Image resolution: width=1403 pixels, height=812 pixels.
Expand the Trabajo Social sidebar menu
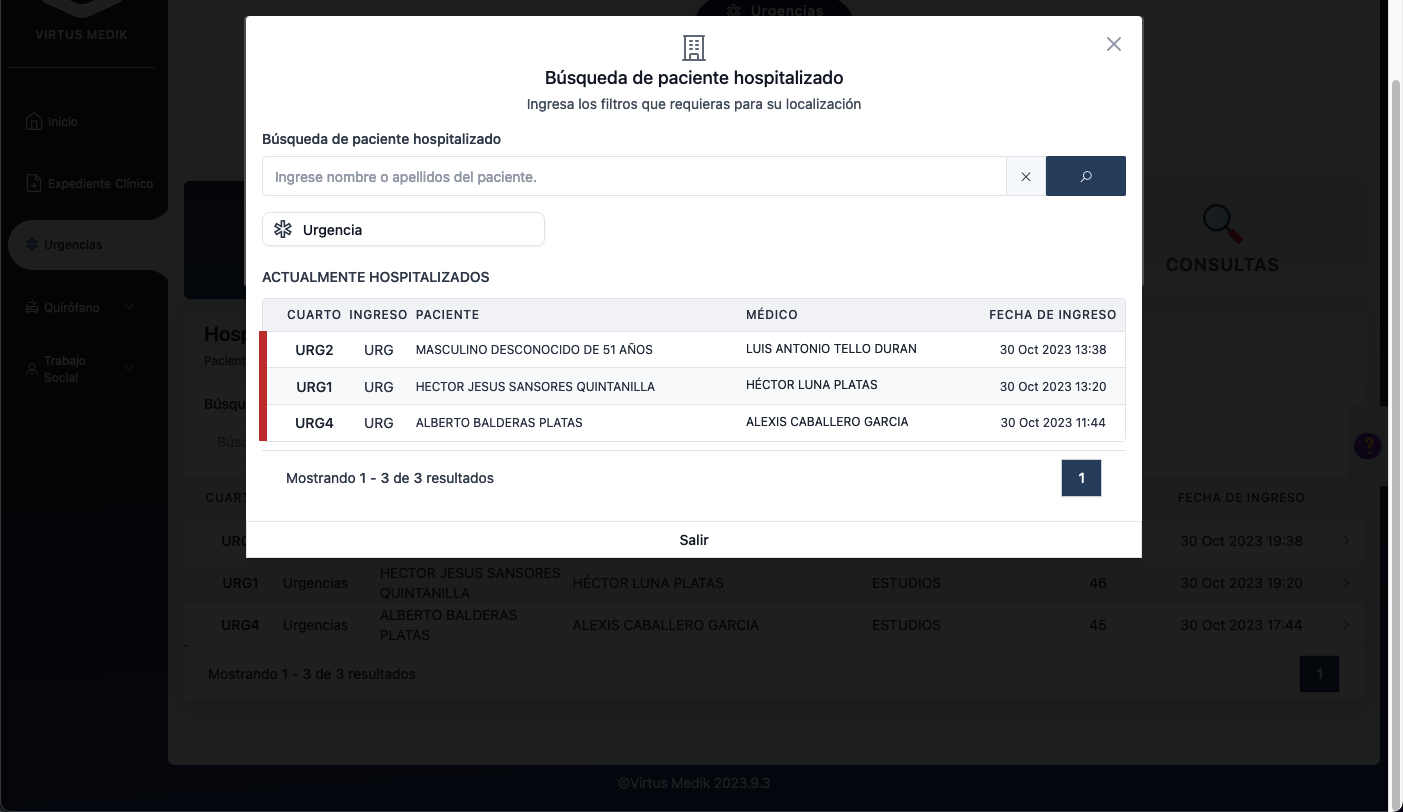tap(129, 369)
